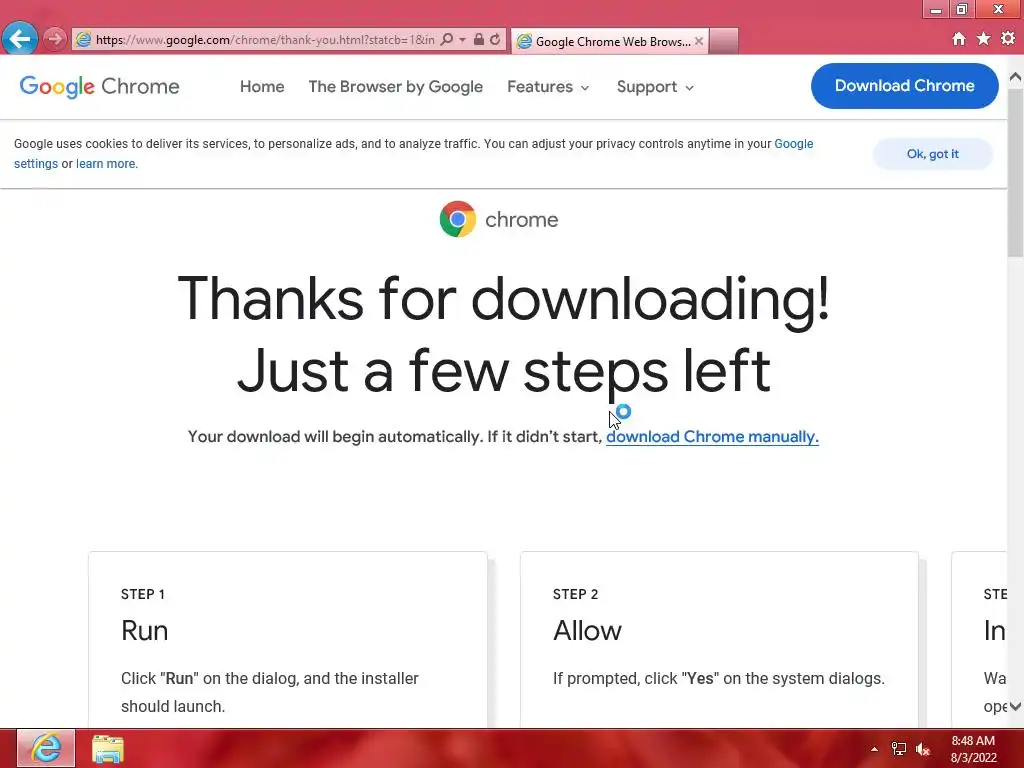Click the chrome logo above the heading
Viewport: 1024px width, 768px height.
499,219
